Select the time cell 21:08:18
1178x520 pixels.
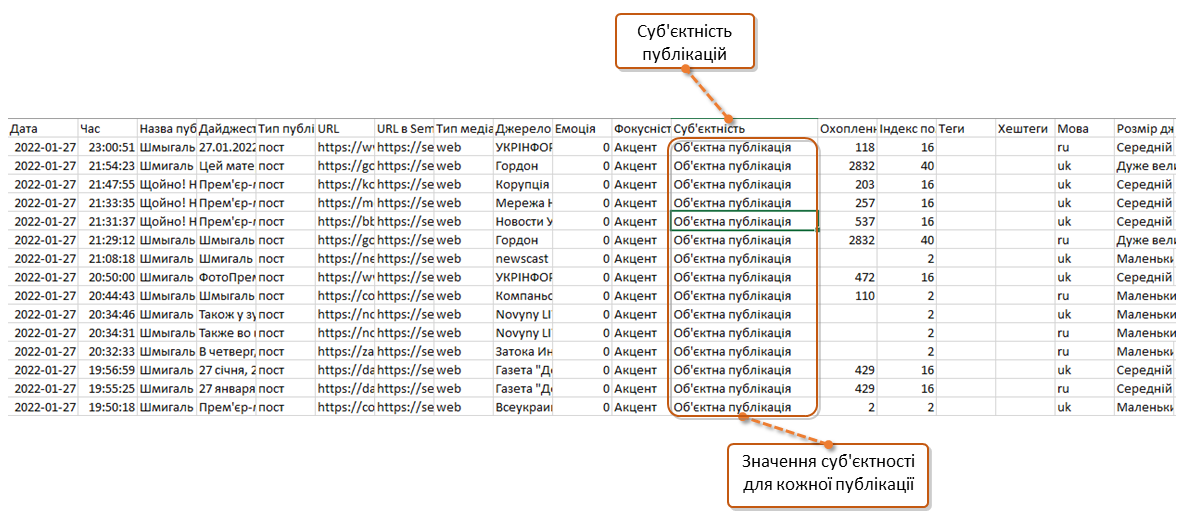tap(107, 258)
